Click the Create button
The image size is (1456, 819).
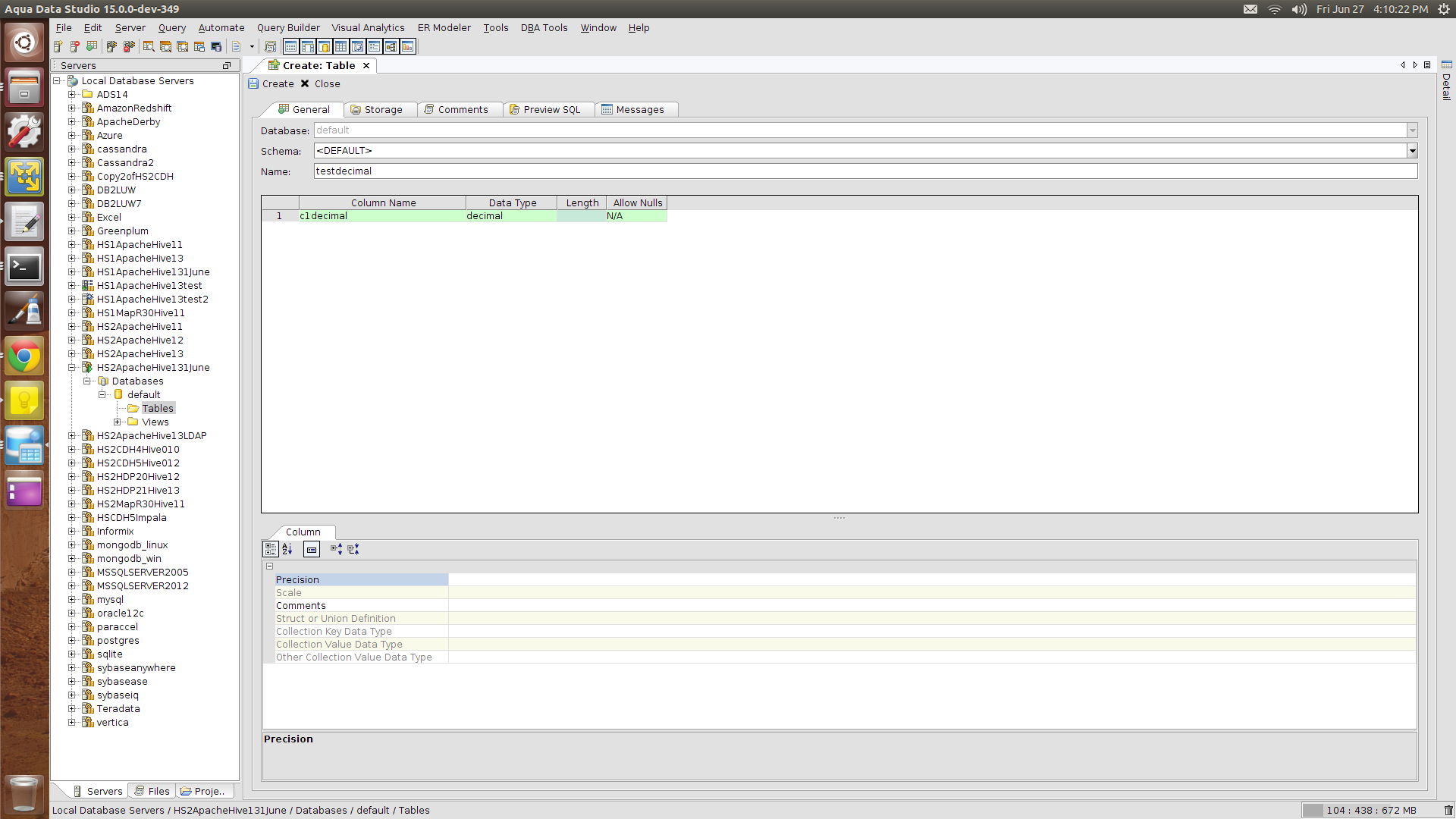coord(271,84)
